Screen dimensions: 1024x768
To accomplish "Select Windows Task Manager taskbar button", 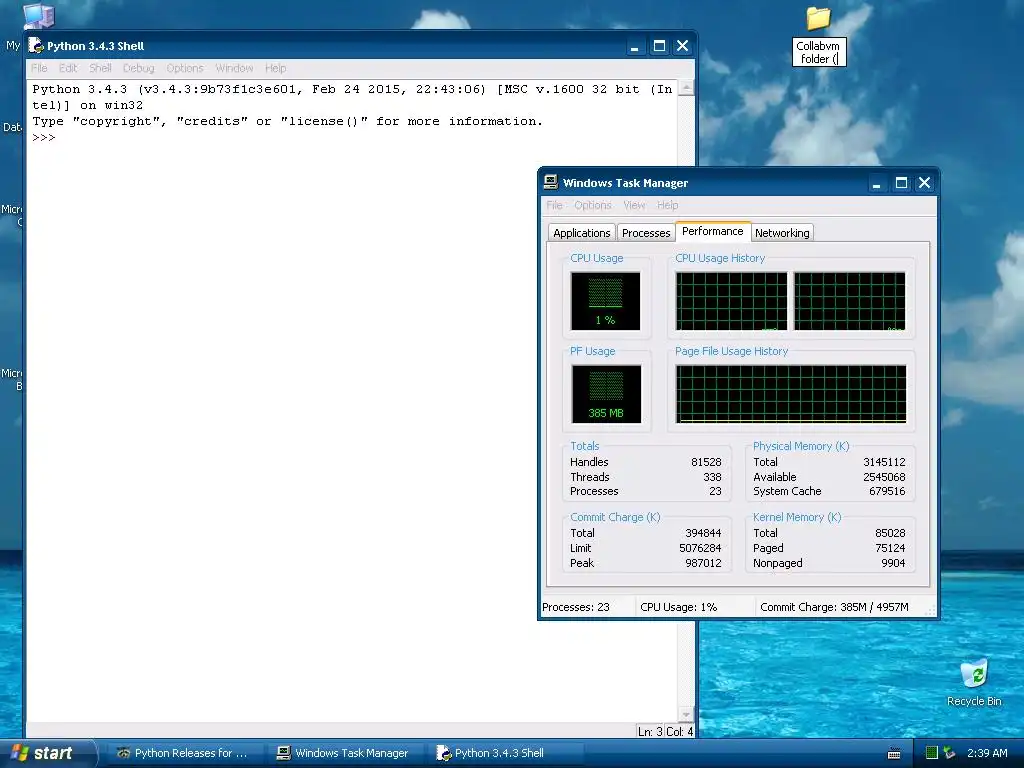I will click(x=344, y=753).
